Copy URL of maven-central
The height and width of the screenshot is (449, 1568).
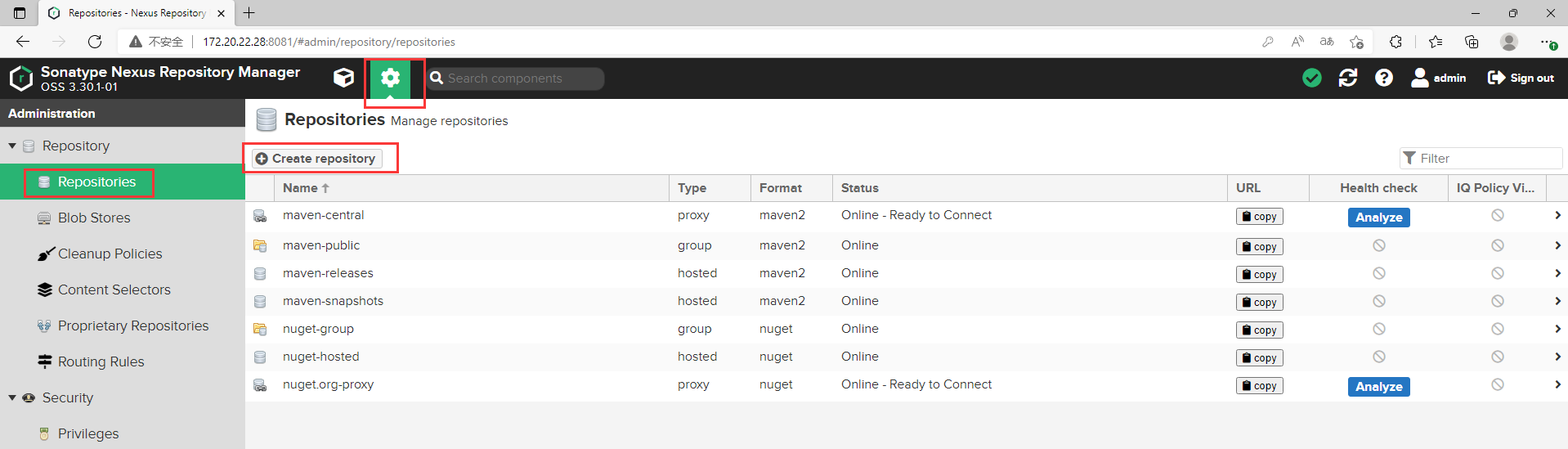click(x=1259, y=217)
